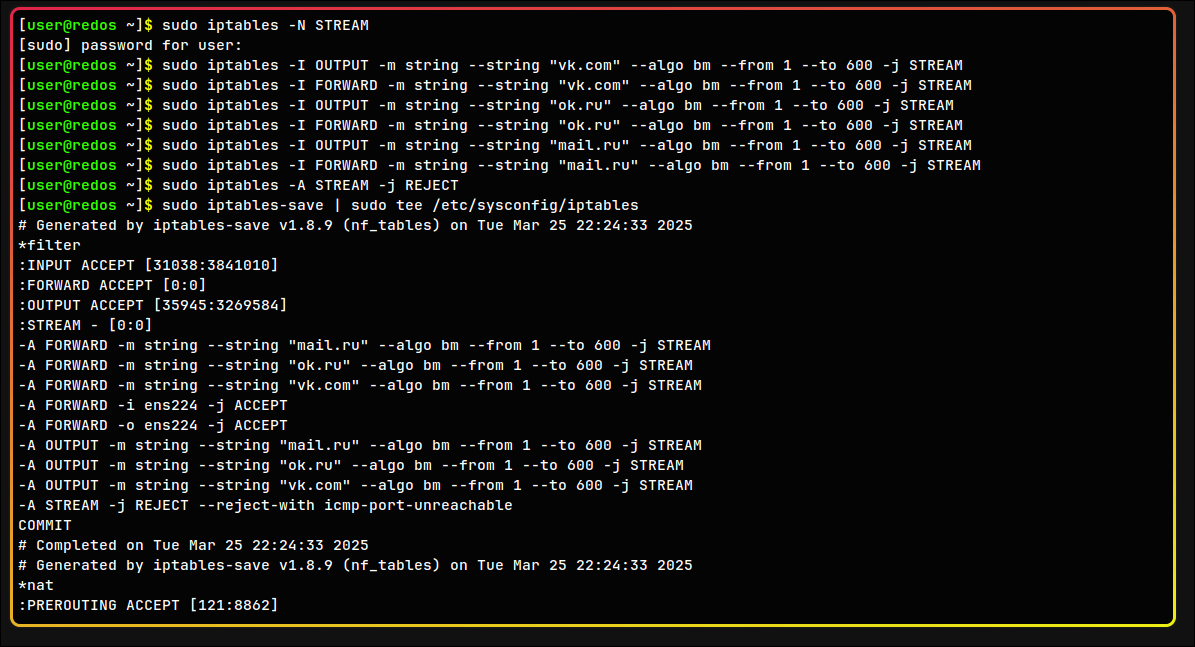The width and height of the screenshot is (1195, 647).
Task: Click the "*filter" table header line
Action: 49,245
